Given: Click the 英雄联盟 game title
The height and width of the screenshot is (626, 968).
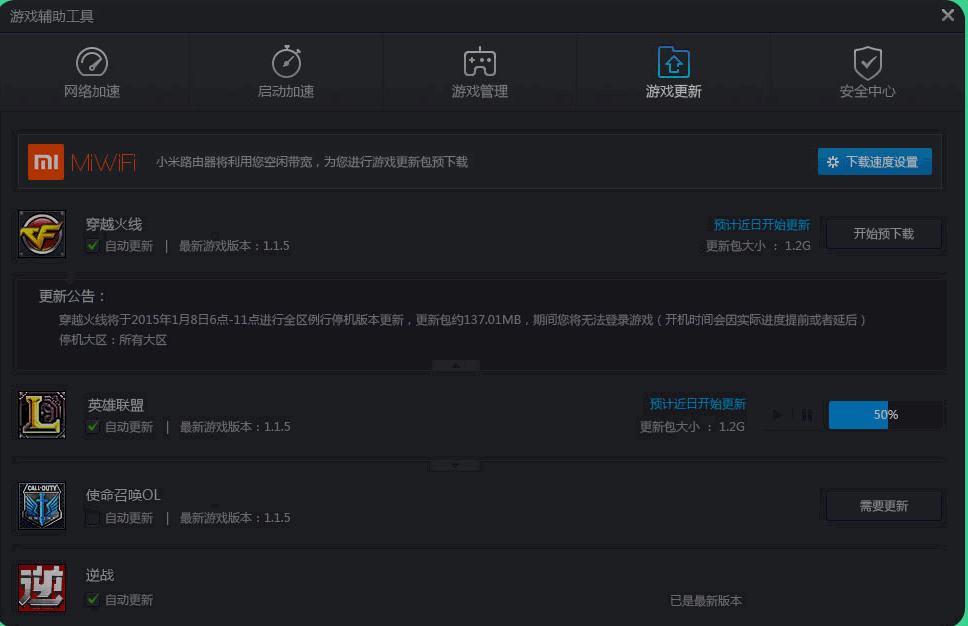Looking at the screenshot, I should pos(115,405).
